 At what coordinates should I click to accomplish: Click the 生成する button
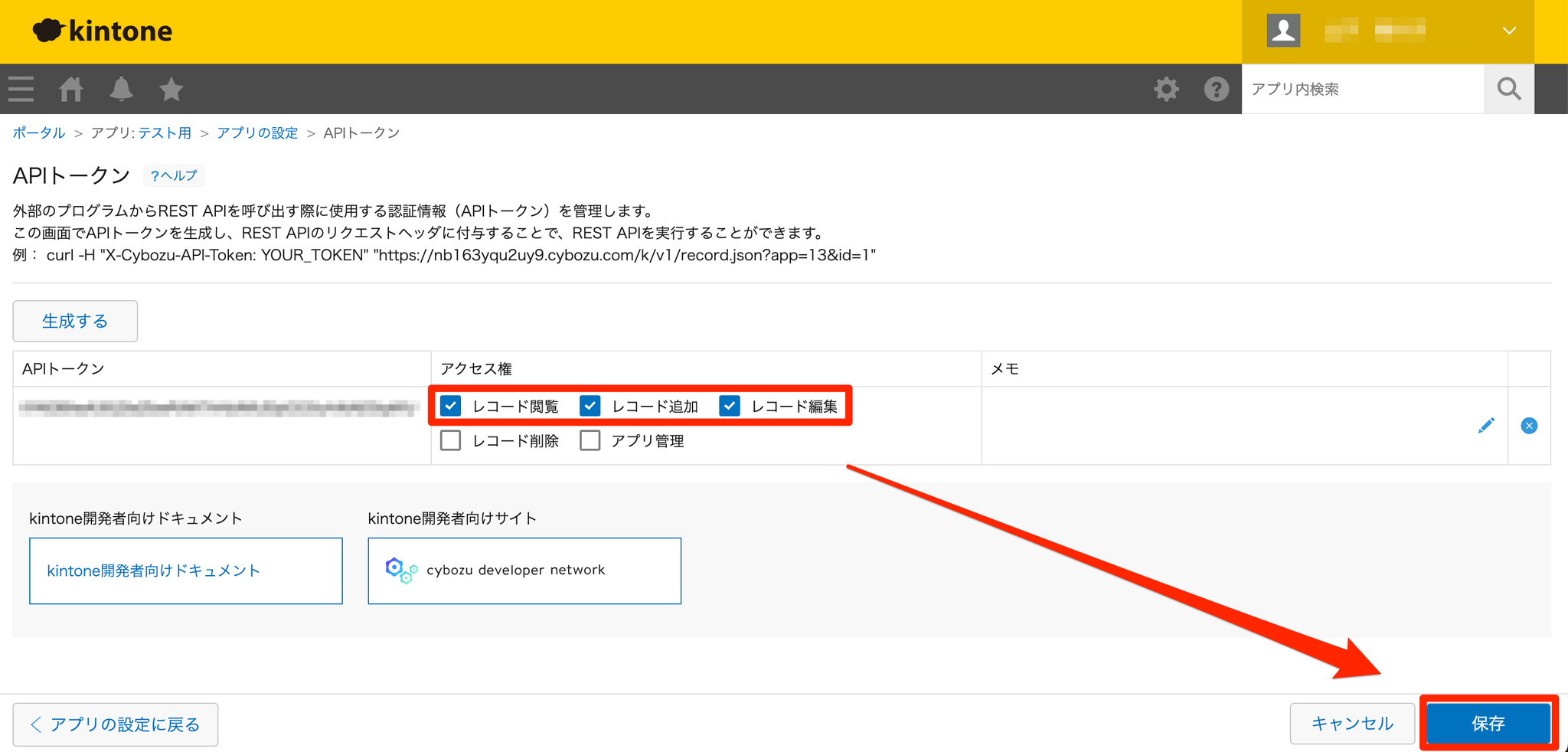75,321
